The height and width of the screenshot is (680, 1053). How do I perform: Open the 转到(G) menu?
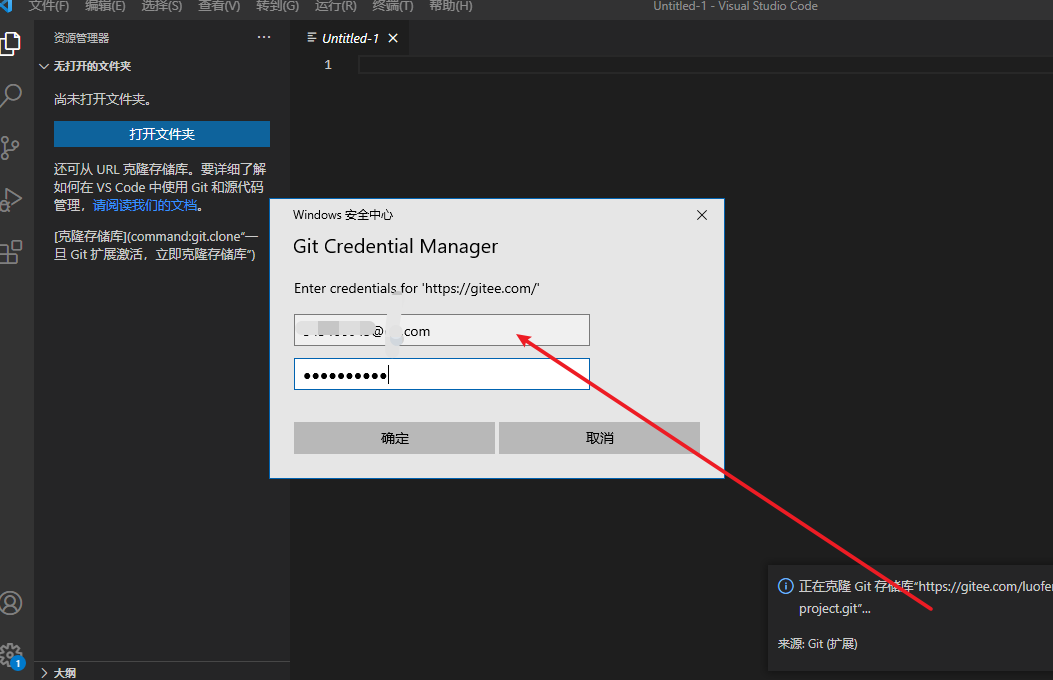click(277, 6)
